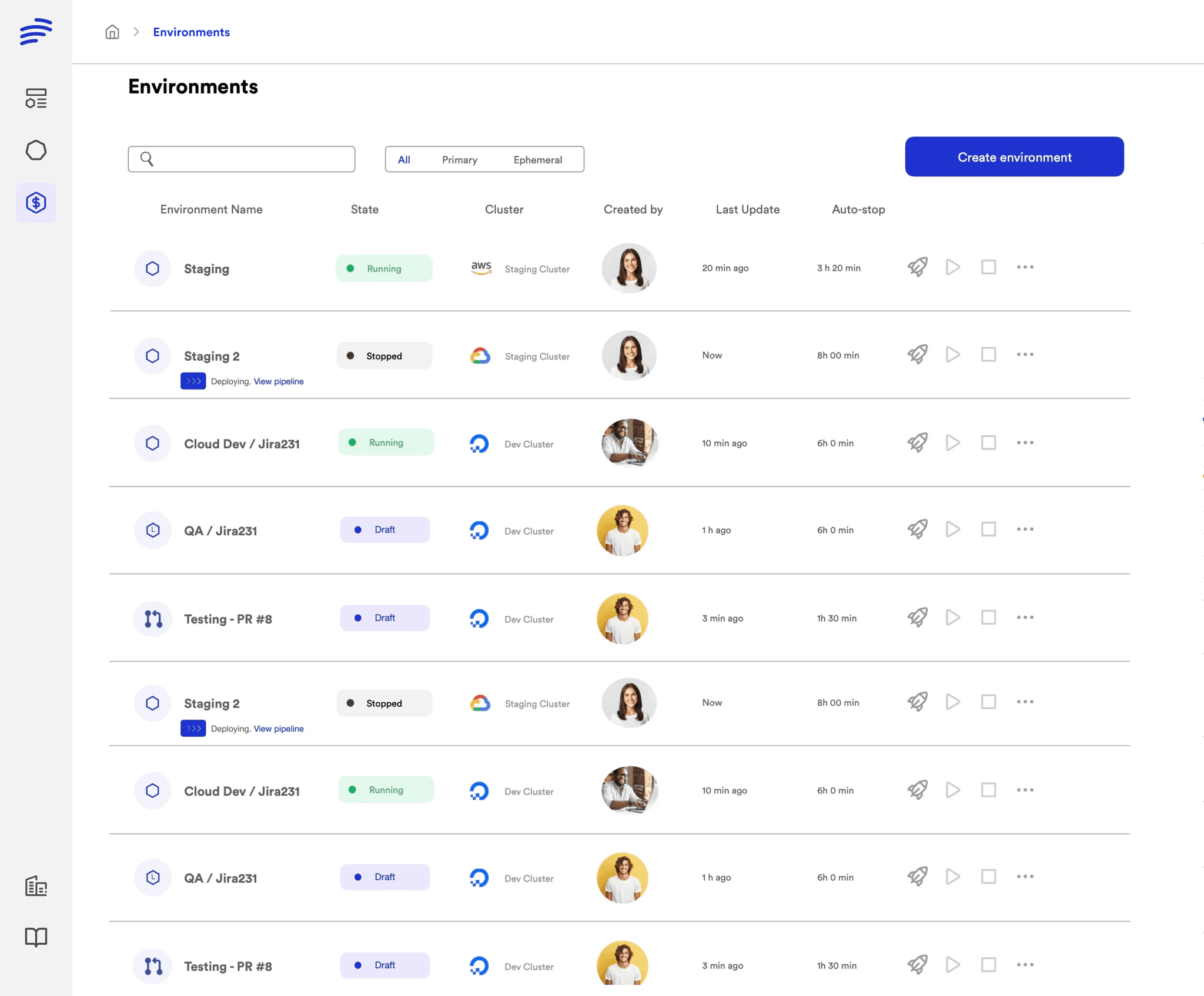This screenshot has width=1204, height=996.
Task: Click the Environments breadcrumb link
Action: pos(191,32)
